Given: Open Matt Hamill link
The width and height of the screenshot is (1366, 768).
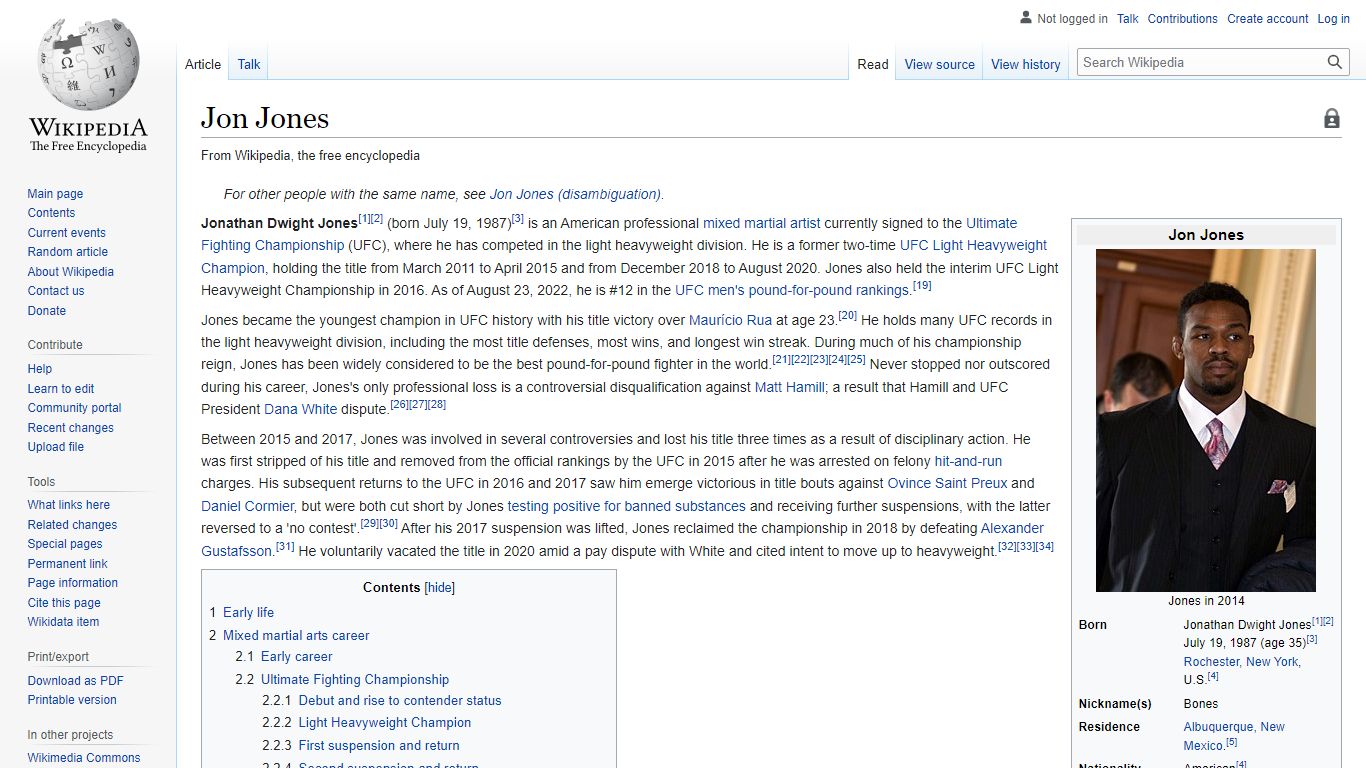Looking at the screenshot, I should pyautogui.click(x=790, y=387).
